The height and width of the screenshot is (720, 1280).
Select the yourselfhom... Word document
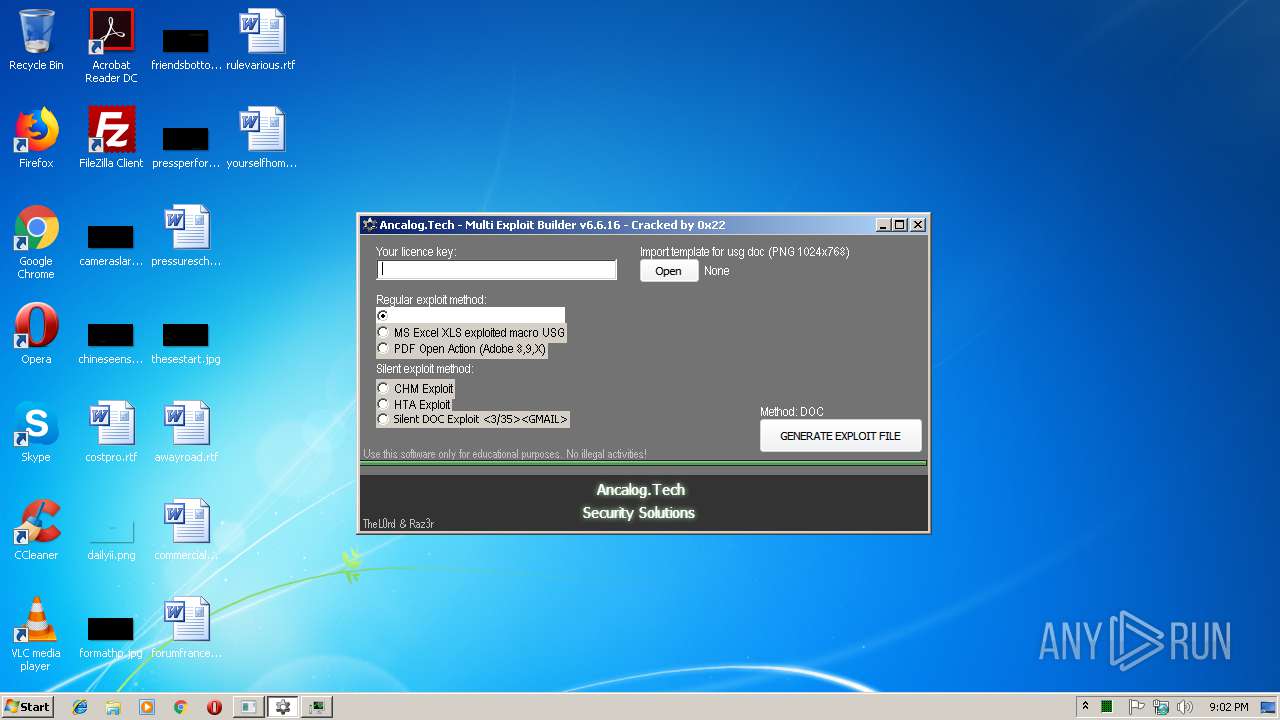coord(261,138)
